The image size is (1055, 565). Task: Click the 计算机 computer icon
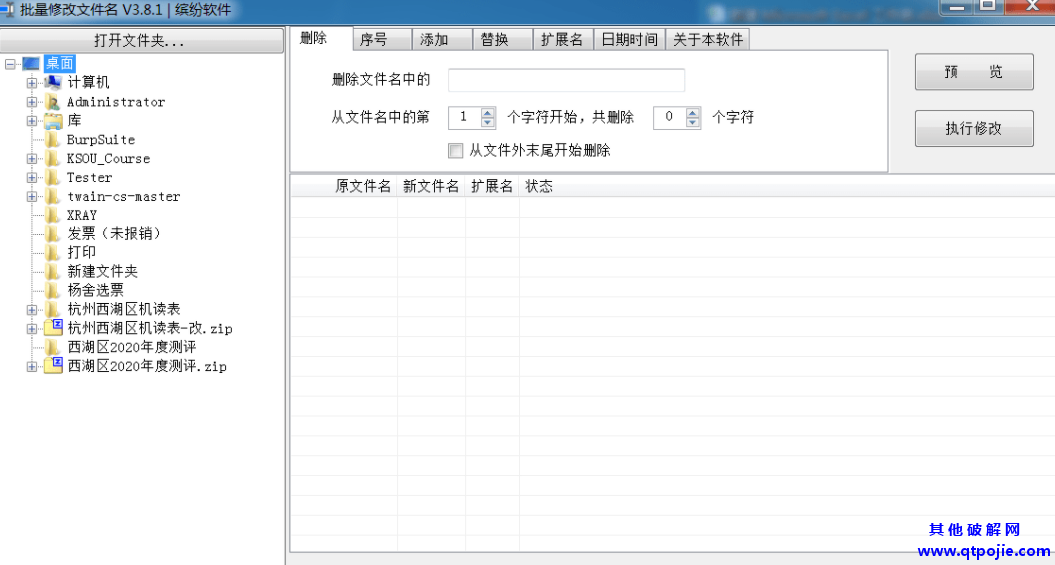pyautogui.click(x=52, y=82)
